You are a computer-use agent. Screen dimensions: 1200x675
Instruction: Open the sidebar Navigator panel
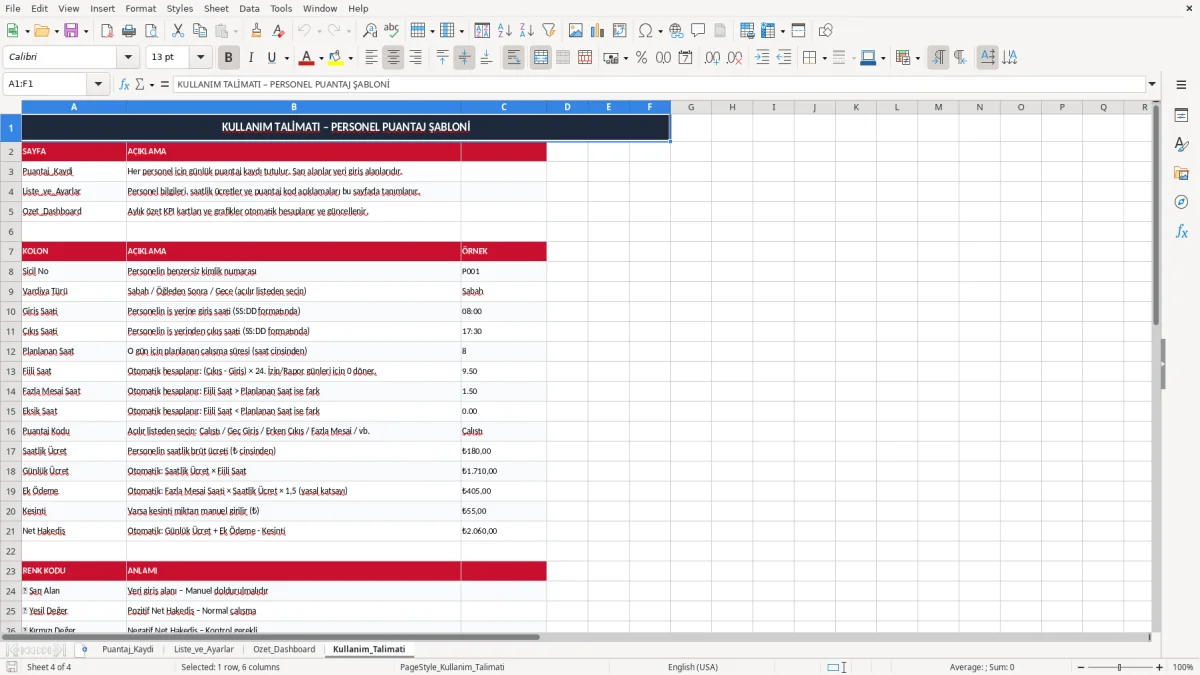coord(1181,202)
